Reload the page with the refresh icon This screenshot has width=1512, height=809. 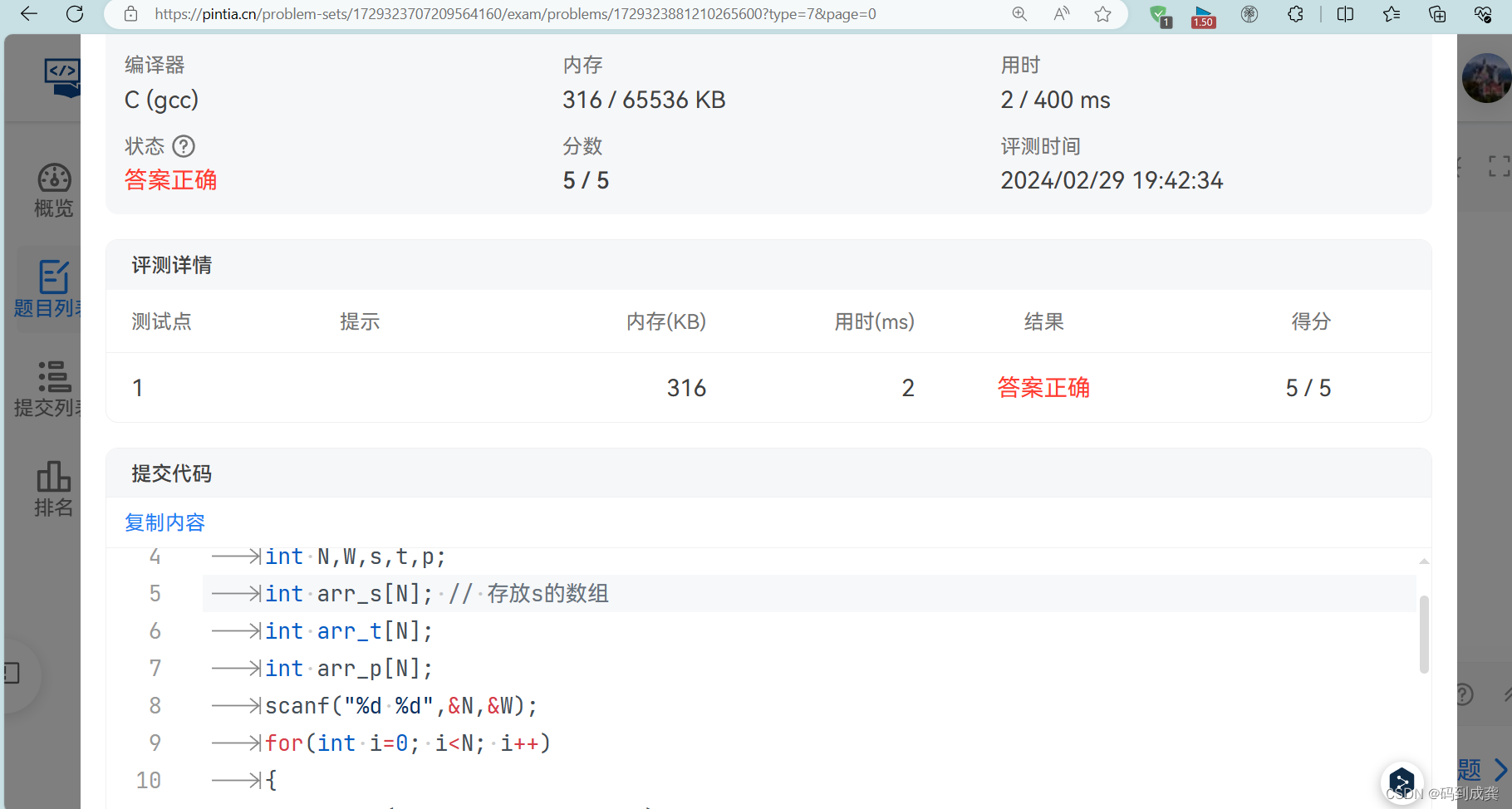(x=75, y=13)
